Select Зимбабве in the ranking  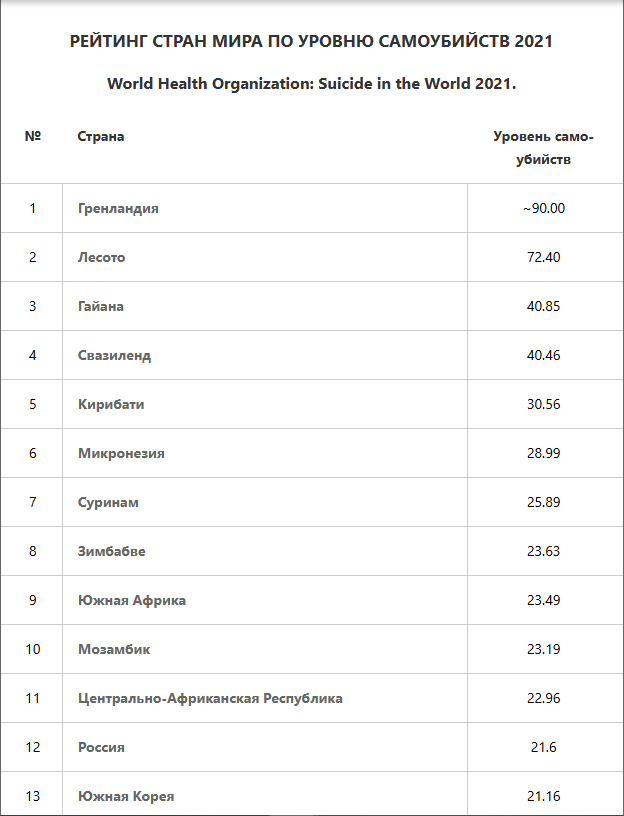(x=112, y=551)
